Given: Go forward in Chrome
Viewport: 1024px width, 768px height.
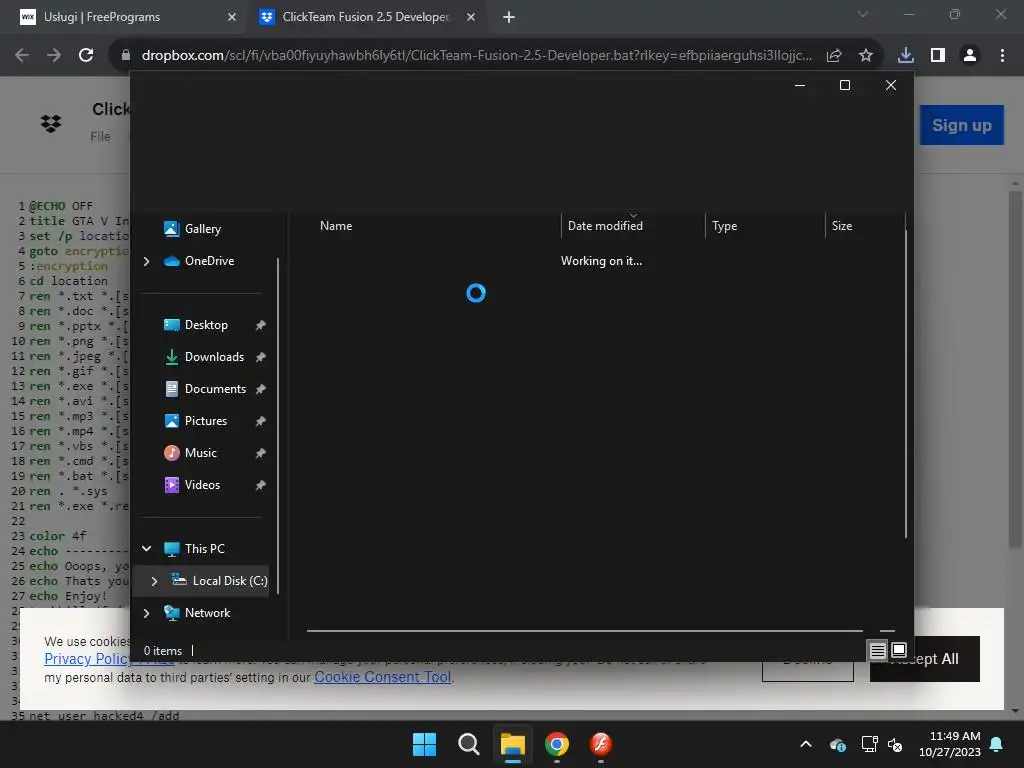Looking at the screenshot, I should click(54, 56).
